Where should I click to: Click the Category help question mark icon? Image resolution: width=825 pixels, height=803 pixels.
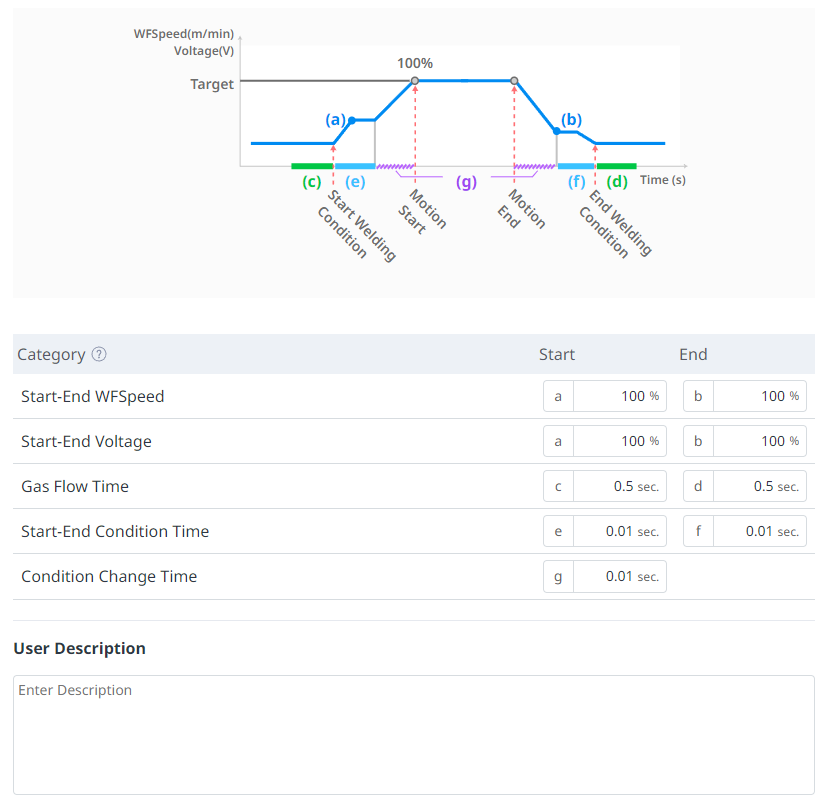[x=99, y=354]
